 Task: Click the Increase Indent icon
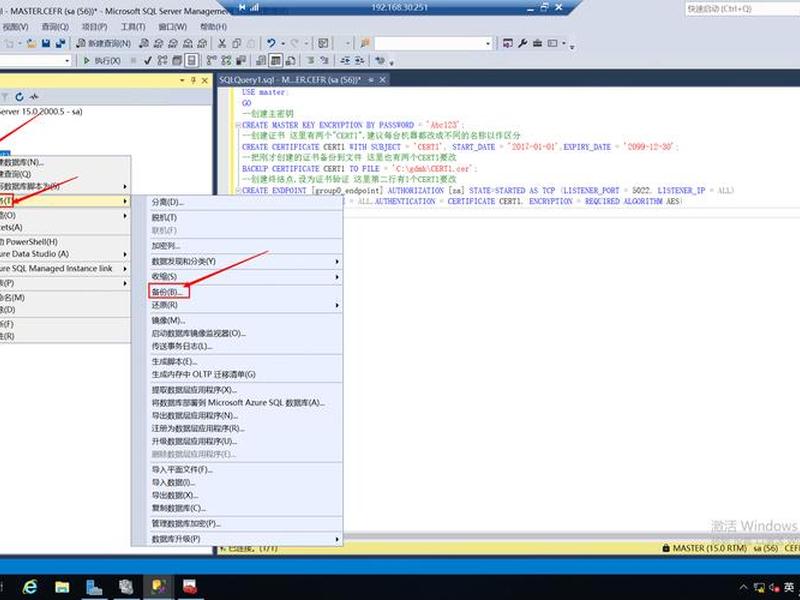[360, 61]
